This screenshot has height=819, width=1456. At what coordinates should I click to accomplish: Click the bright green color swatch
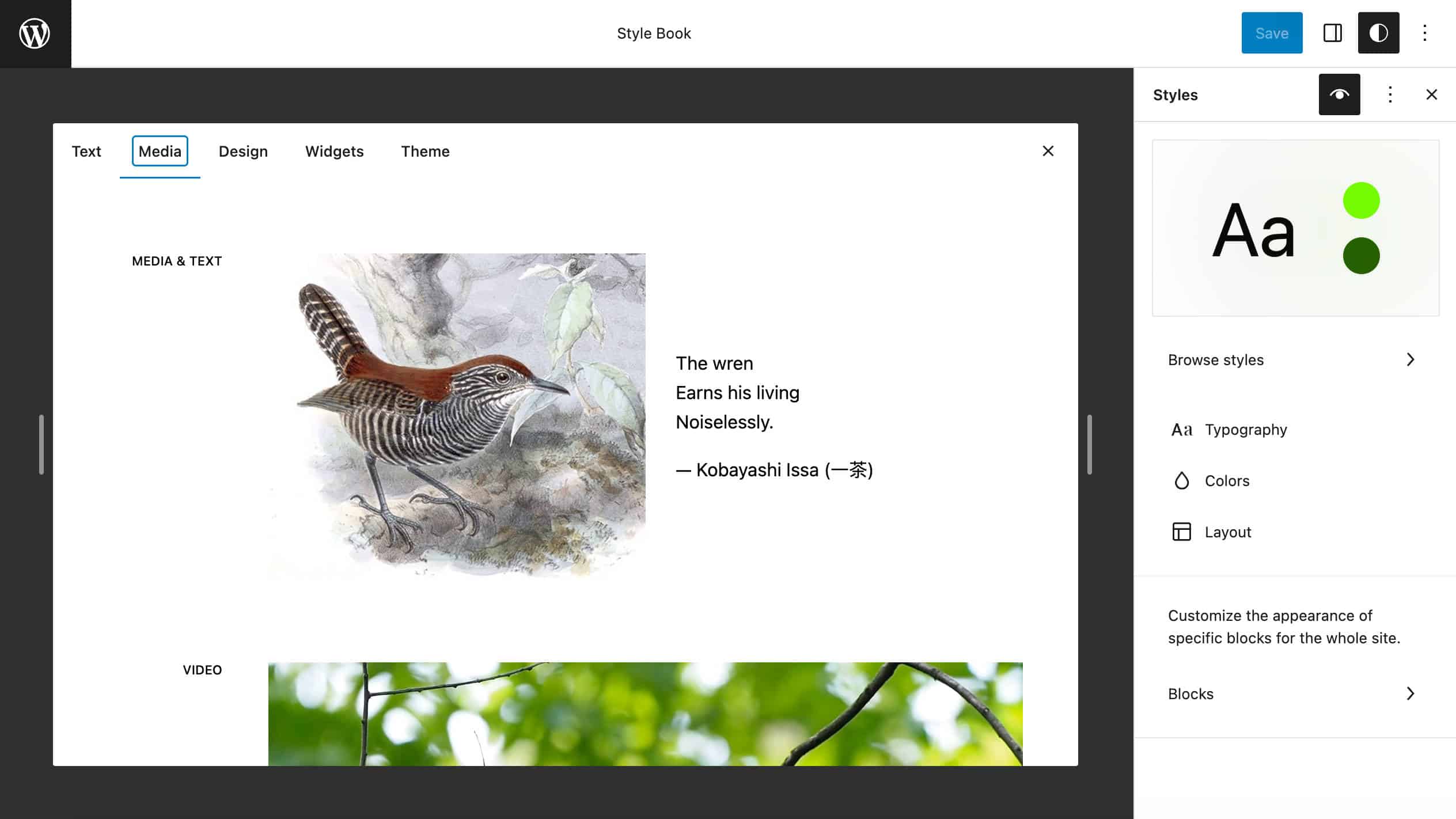[1361, 200]
